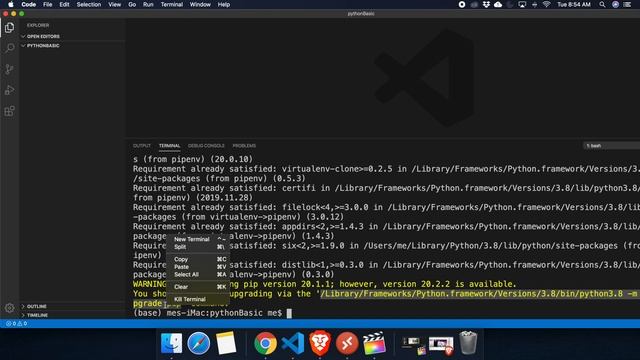
Task: Open the Terminal menu in the menu bar
Action: click(171, 4)
